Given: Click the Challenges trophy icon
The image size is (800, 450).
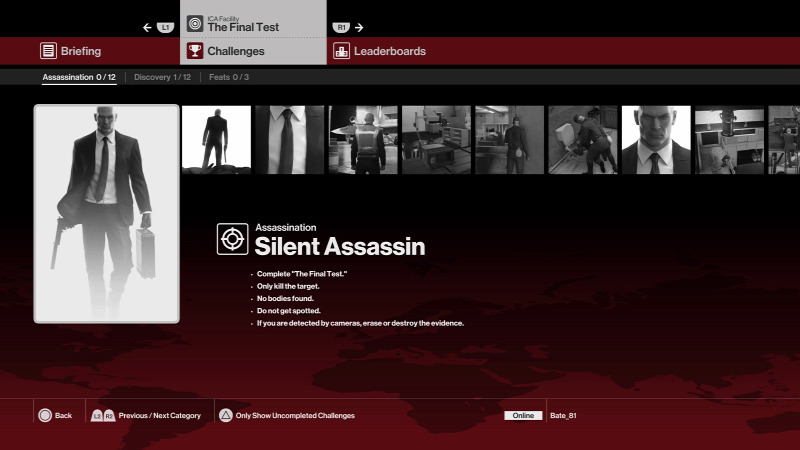Looking at the screenshot, I should click(x=195, y=51).
